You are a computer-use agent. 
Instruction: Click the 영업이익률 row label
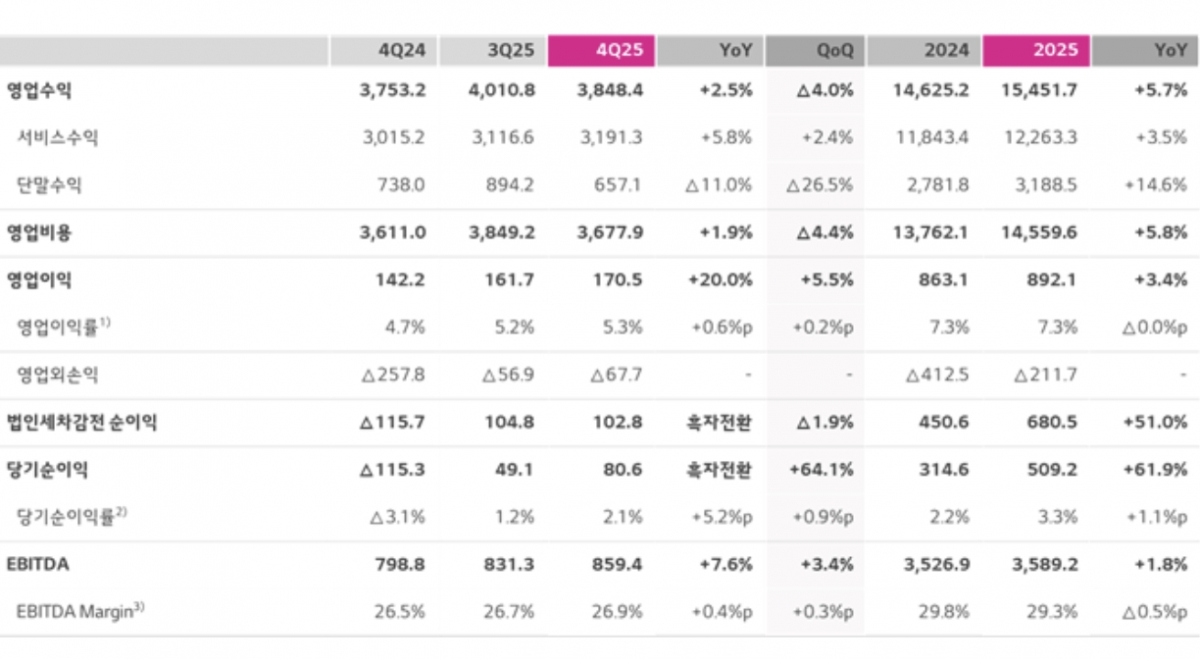tap(64, 326)
